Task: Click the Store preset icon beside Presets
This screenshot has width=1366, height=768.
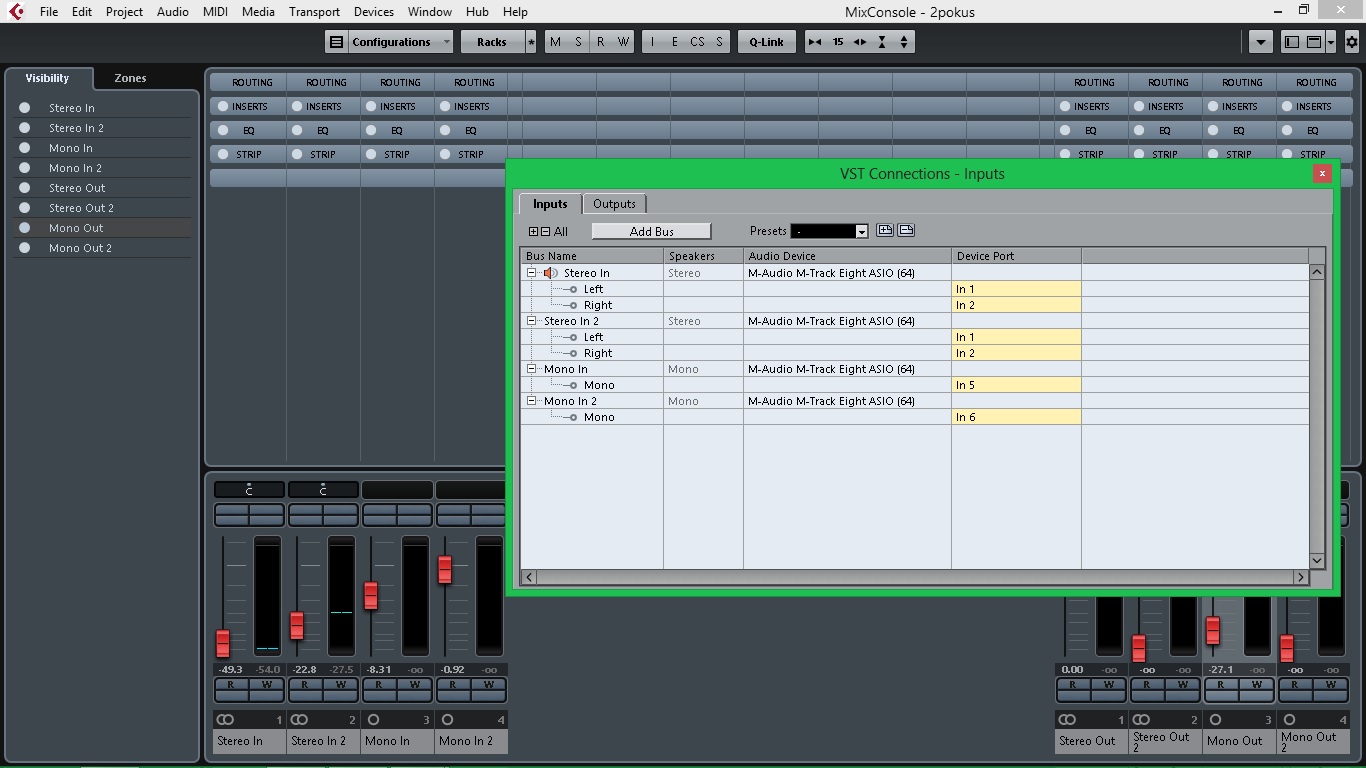Action: [x=885, y=231]
